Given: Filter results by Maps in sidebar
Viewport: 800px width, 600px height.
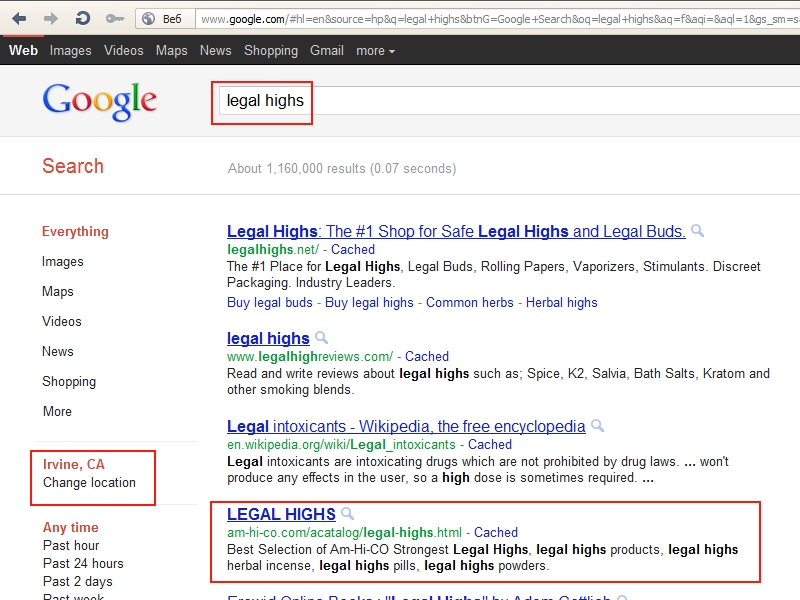Looking at the screenshot, I should tap(58, 291).
